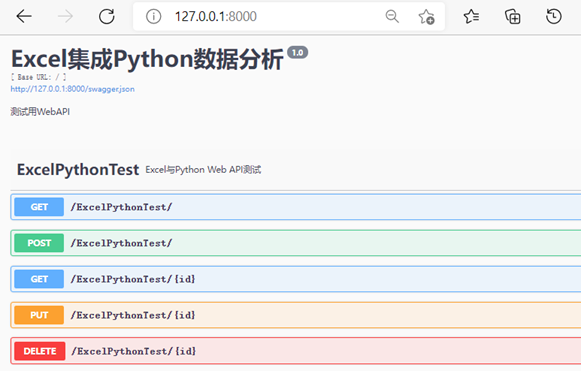581x371 pixels.
Task: Go forward using the forward arrow
Action: [66, 16]
